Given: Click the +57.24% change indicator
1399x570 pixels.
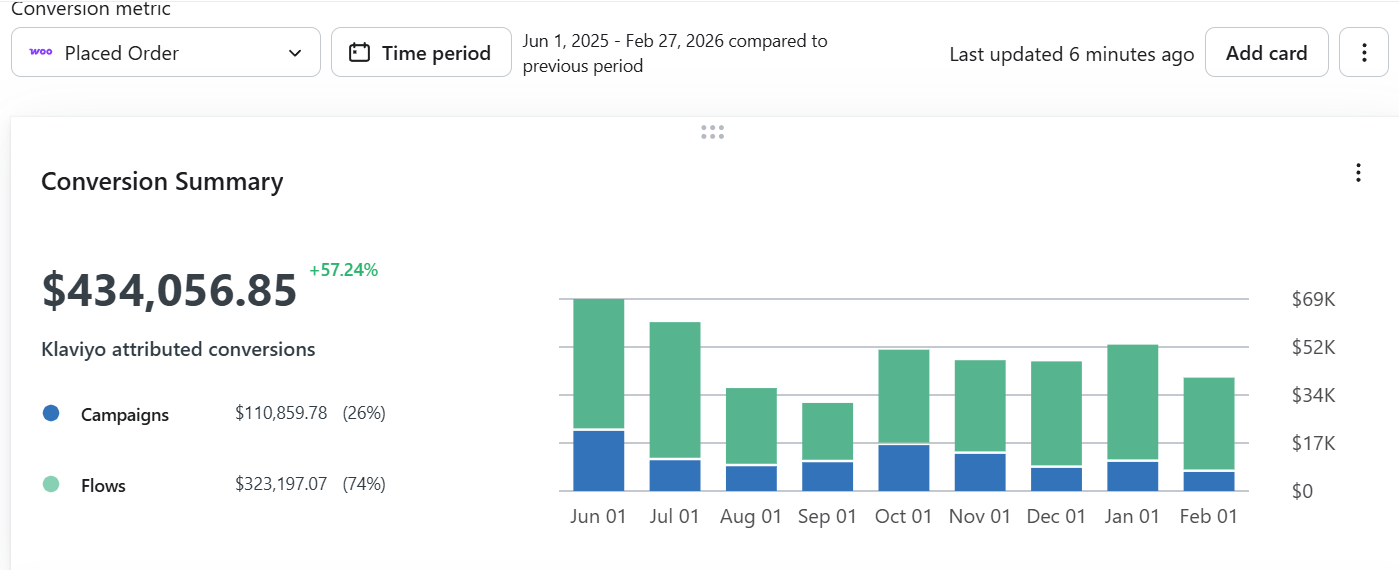Looking at the screenshot, I should (x=343, y=270).
